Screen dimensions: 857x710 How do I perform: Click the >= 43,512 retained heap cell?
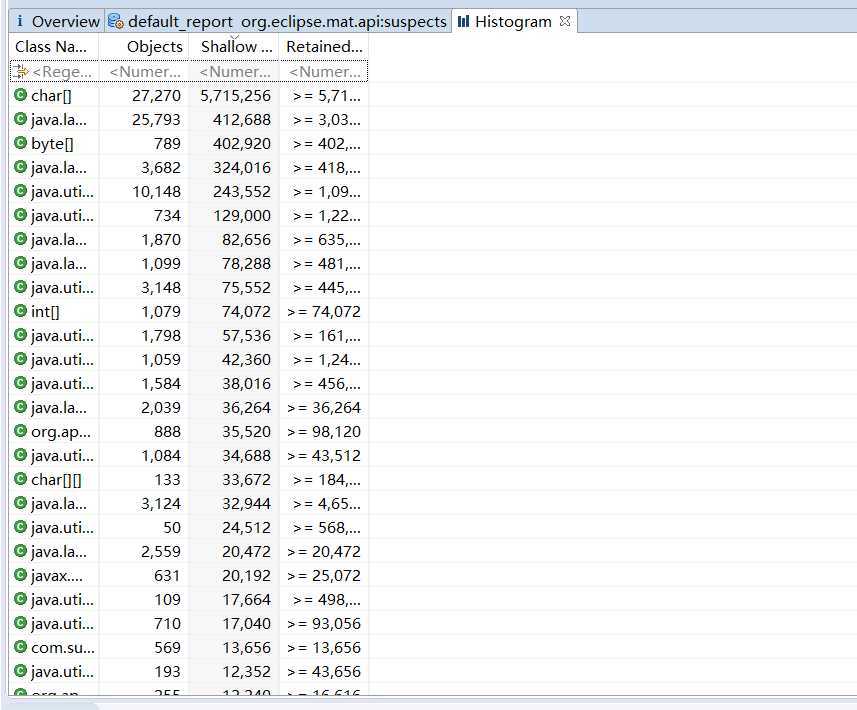324,456
